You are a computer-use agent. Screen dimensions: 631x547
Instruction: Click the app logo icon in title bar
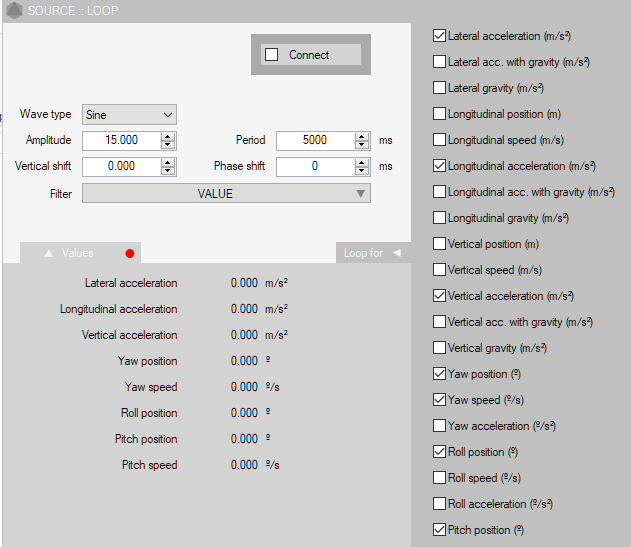(12, 10)
